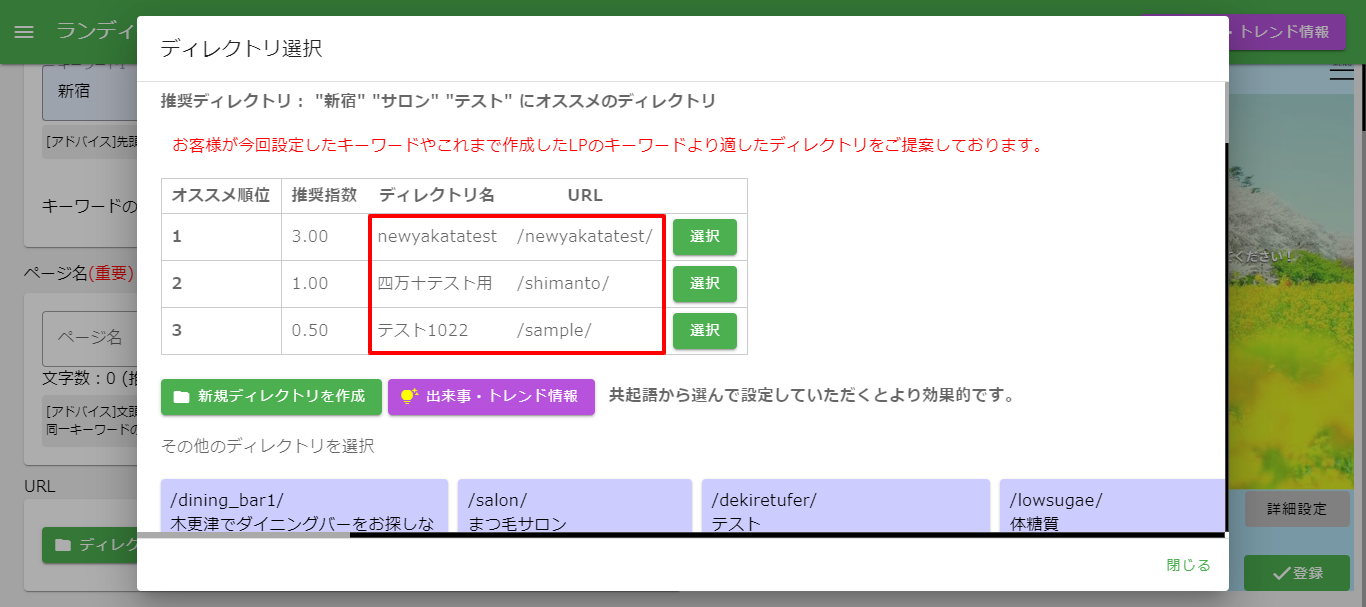Click the folder icon on 新規ディレクトリを作成

pos(181,397)
